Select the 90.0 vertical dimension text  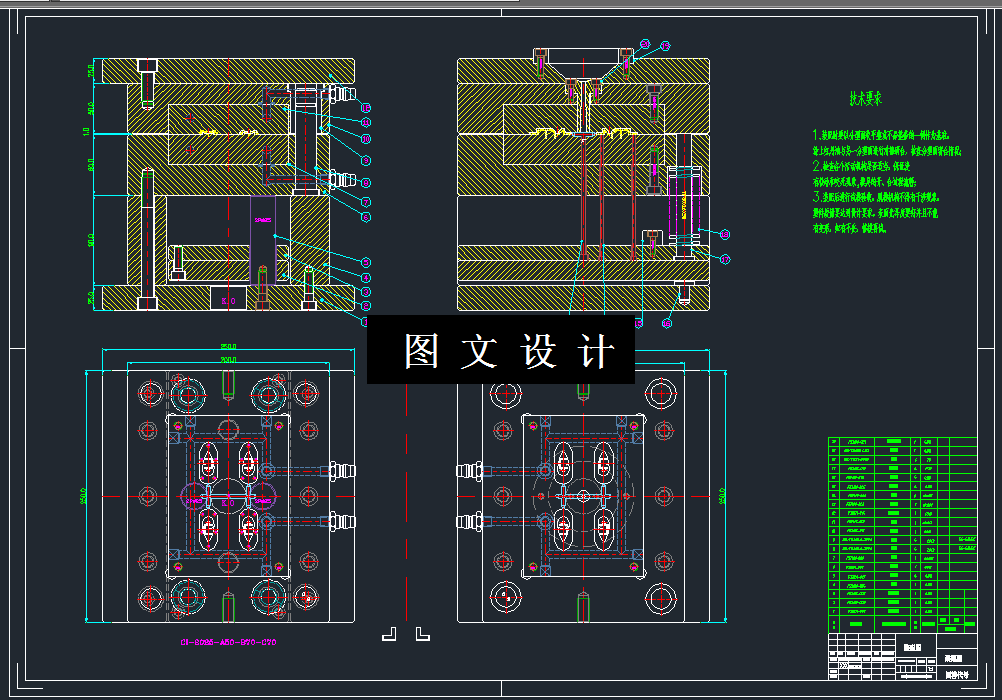coord(91,240)
